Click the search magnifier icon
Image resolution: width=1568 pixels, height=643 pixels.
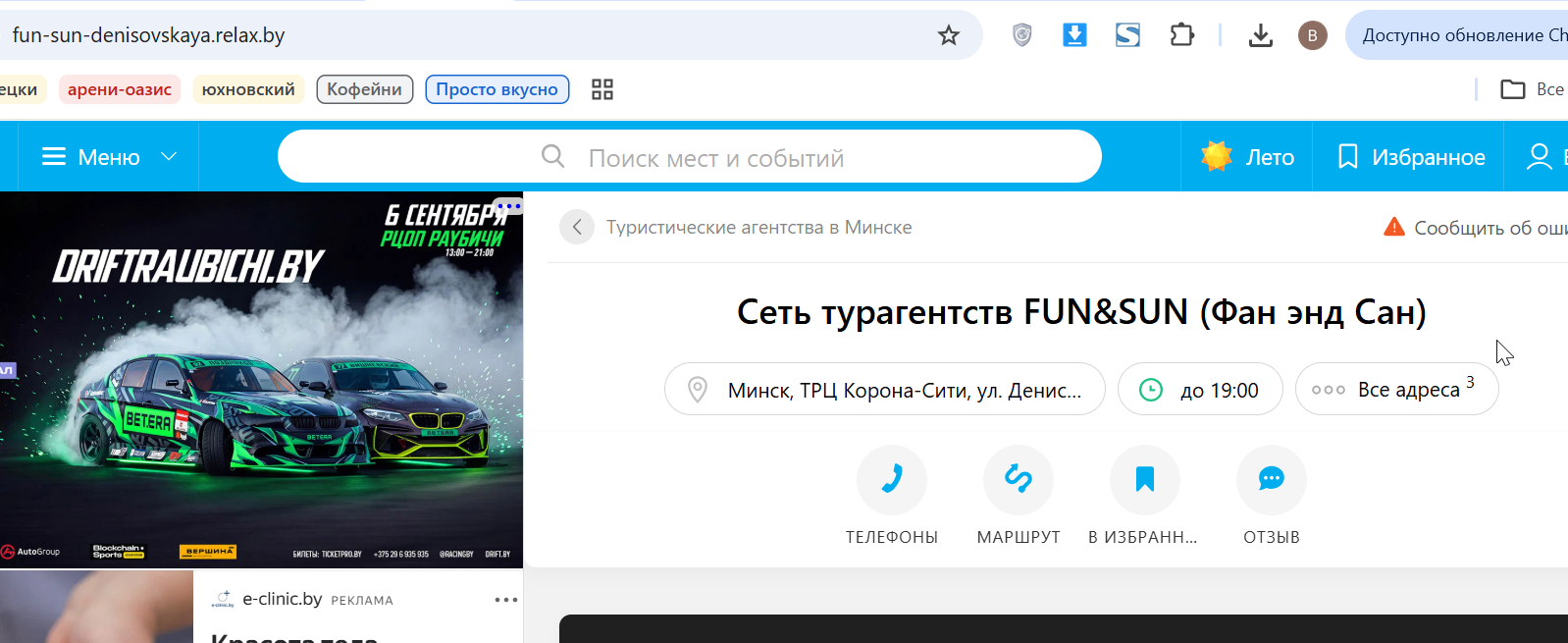(x=553, y=156)
